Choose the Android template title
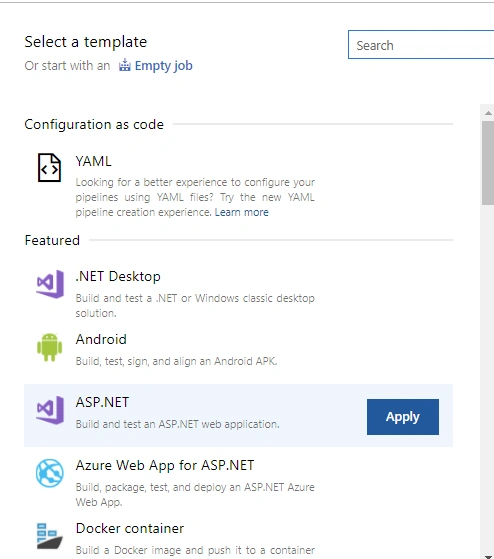Image resolution: width=494 pixels, height=559 pixels. click(101, 339)
